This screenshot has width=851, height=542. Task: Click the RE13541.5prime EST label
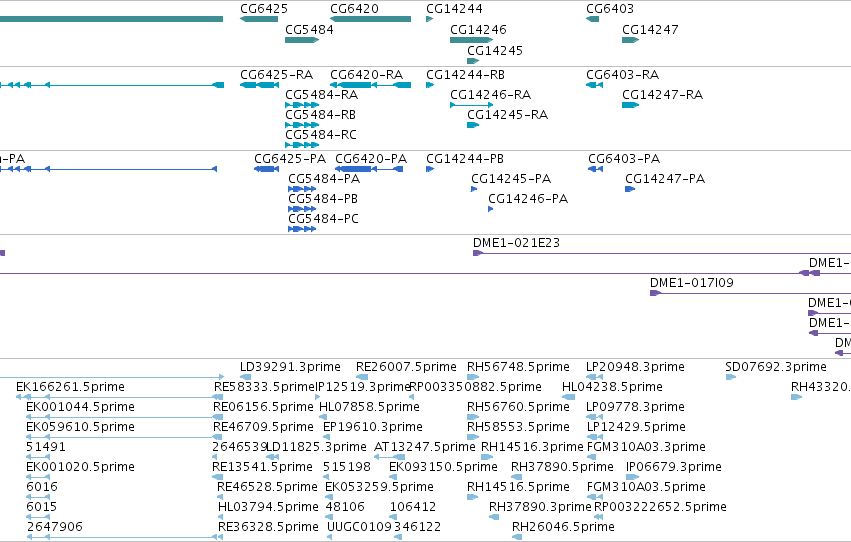pyautogui.click(x=262, y=468)
